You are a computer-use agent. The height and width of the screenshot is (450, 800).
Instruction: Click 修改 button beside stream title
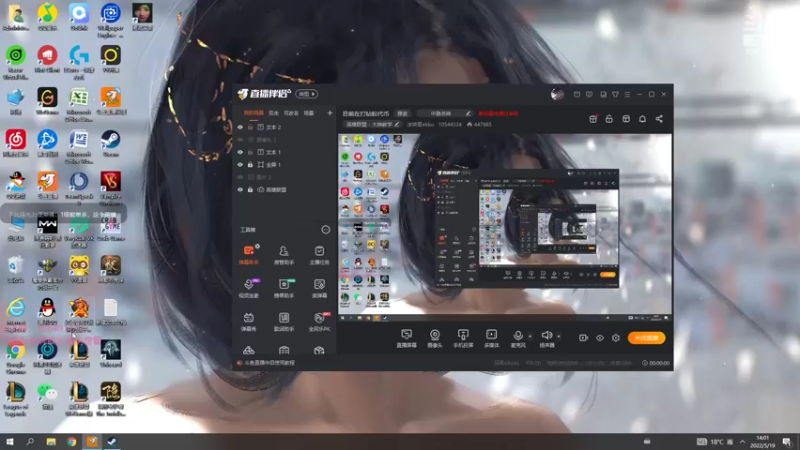click(403, 114)
